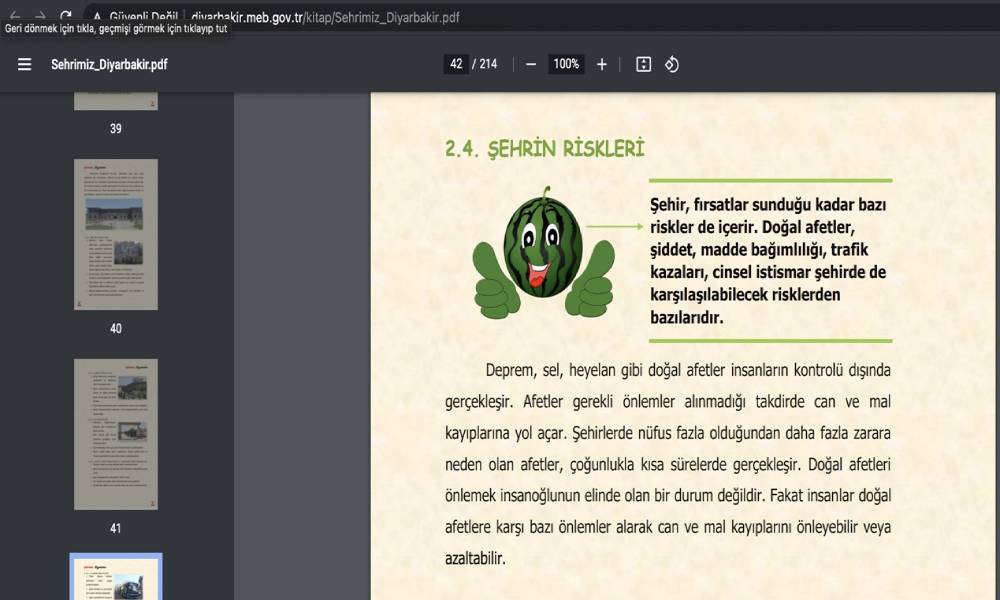Open page 41 thumbnail in sidebar
The image size is (1000, 600).
[x=116, y=434]
